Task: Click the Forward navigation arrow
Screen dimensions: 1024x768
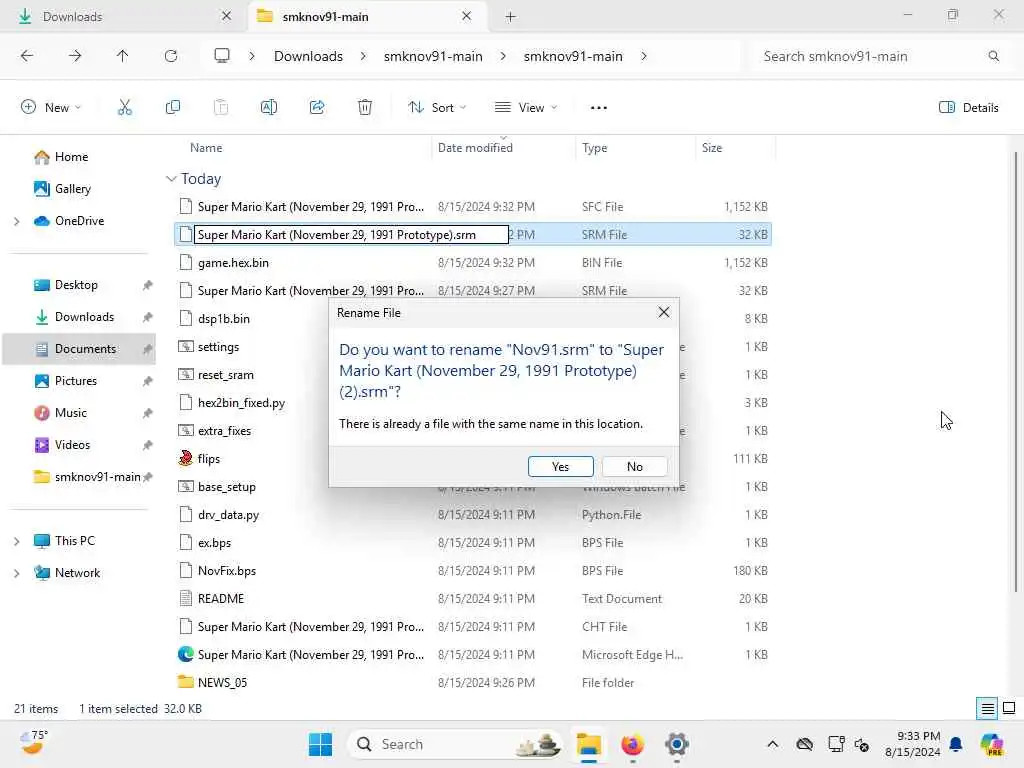Action: coord(75,56)
